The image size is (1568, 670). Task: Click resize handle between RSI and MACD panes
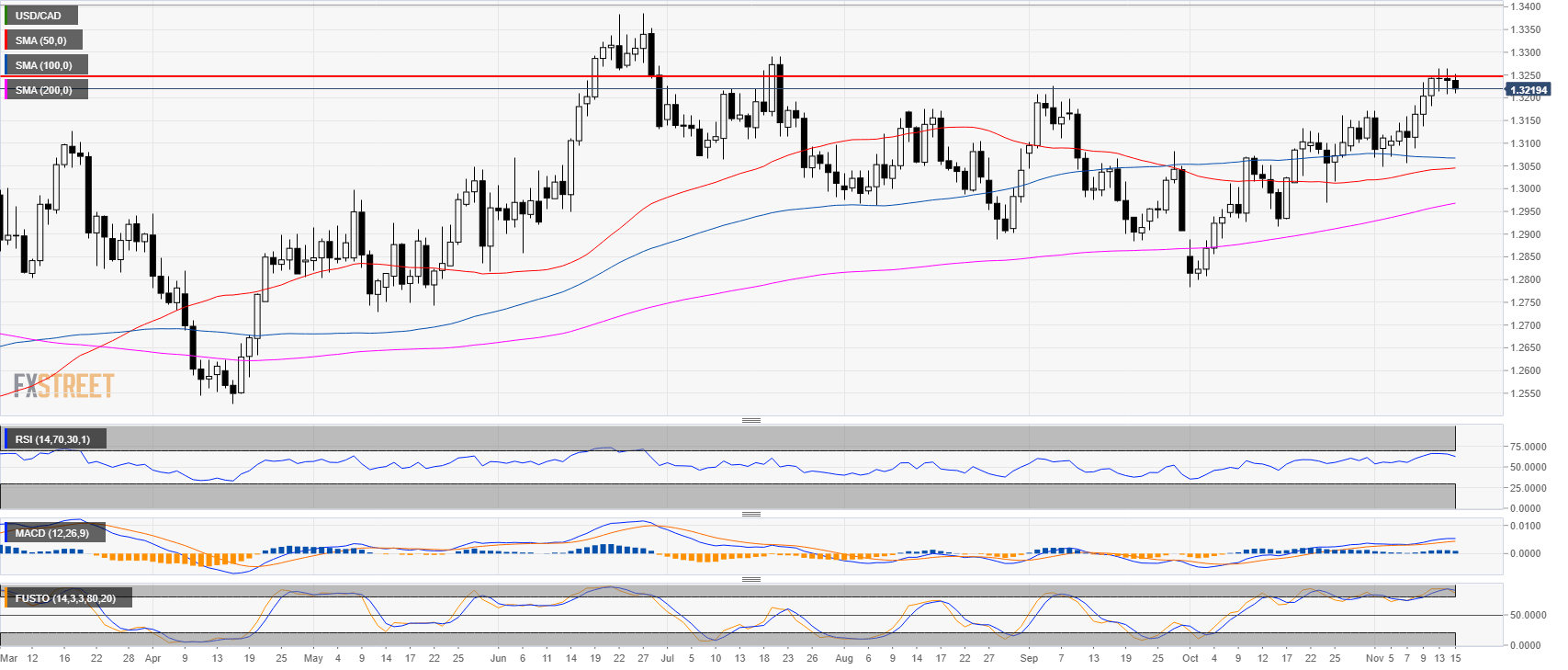(x=750, y=514)
